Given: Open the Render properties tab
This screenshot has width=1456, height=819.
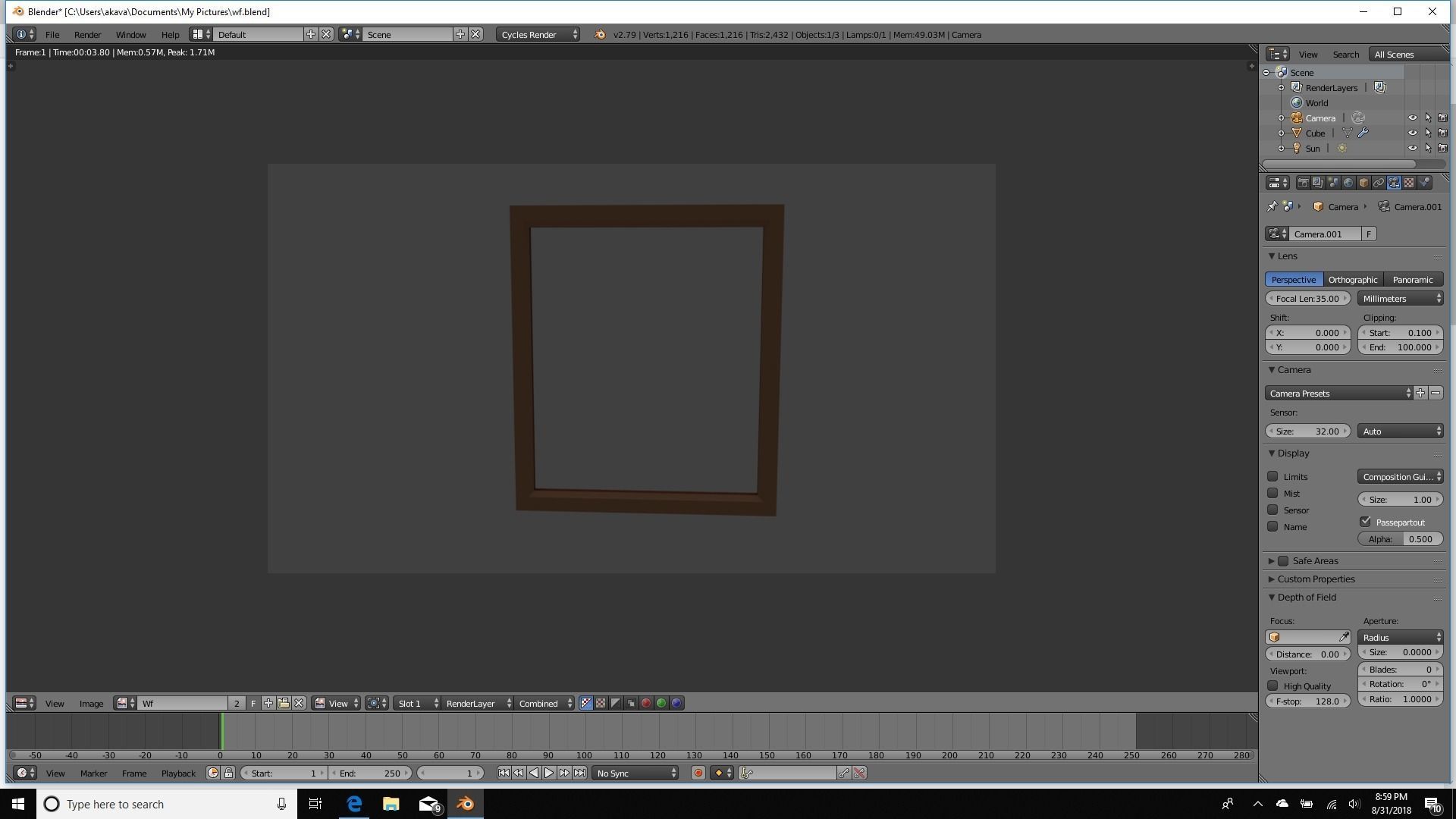Looking at the screenshot, I should (1303, 182).
